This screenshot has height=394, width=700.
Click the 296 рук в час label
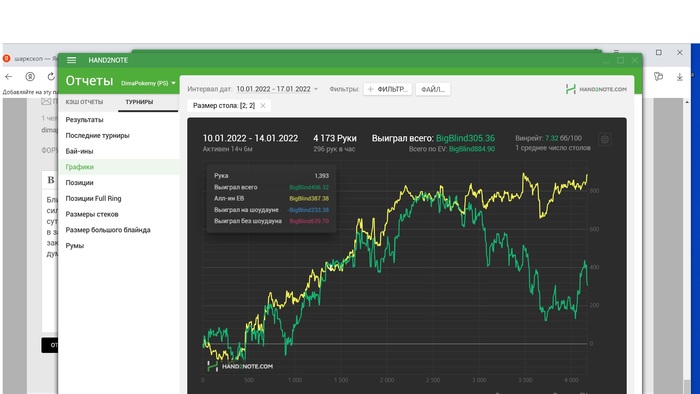334,149
